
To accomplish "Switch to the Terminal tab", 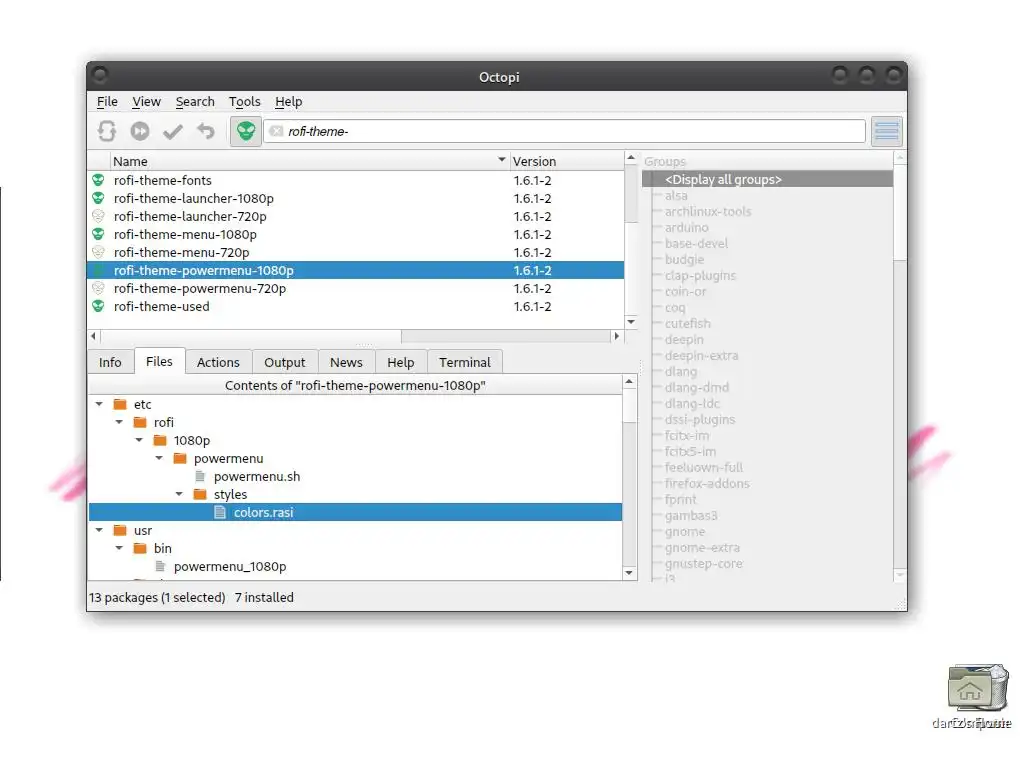I will point(464,362).
